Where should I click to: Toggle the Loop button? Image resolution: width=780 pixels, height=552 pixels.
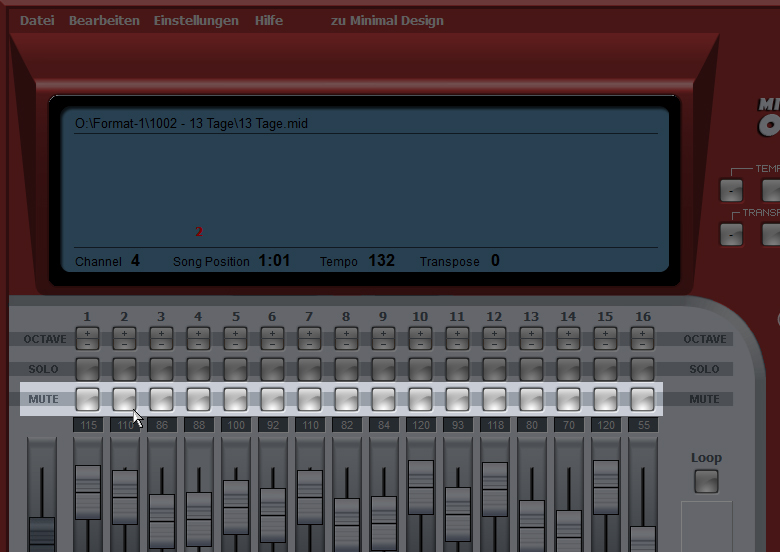(706, 481)
